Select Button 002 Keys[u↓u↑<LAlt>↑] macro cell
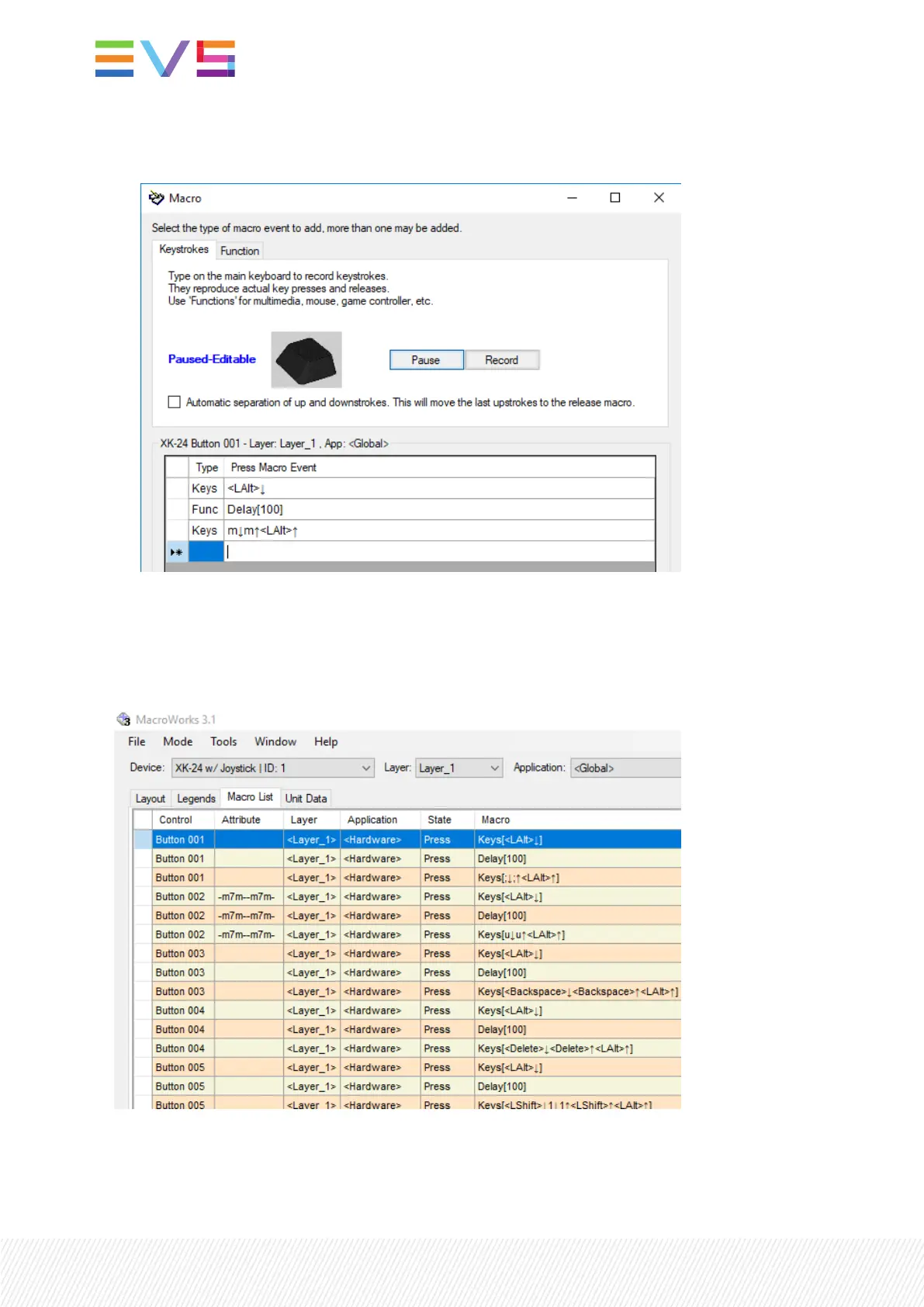Screen dimensions: 924x1307 577,934
